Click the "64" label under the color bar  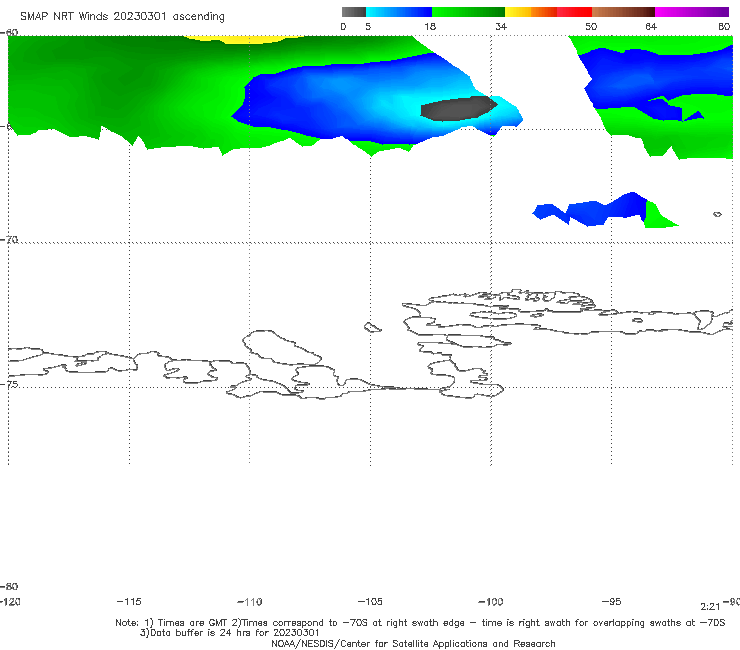[x=651, y=27]
